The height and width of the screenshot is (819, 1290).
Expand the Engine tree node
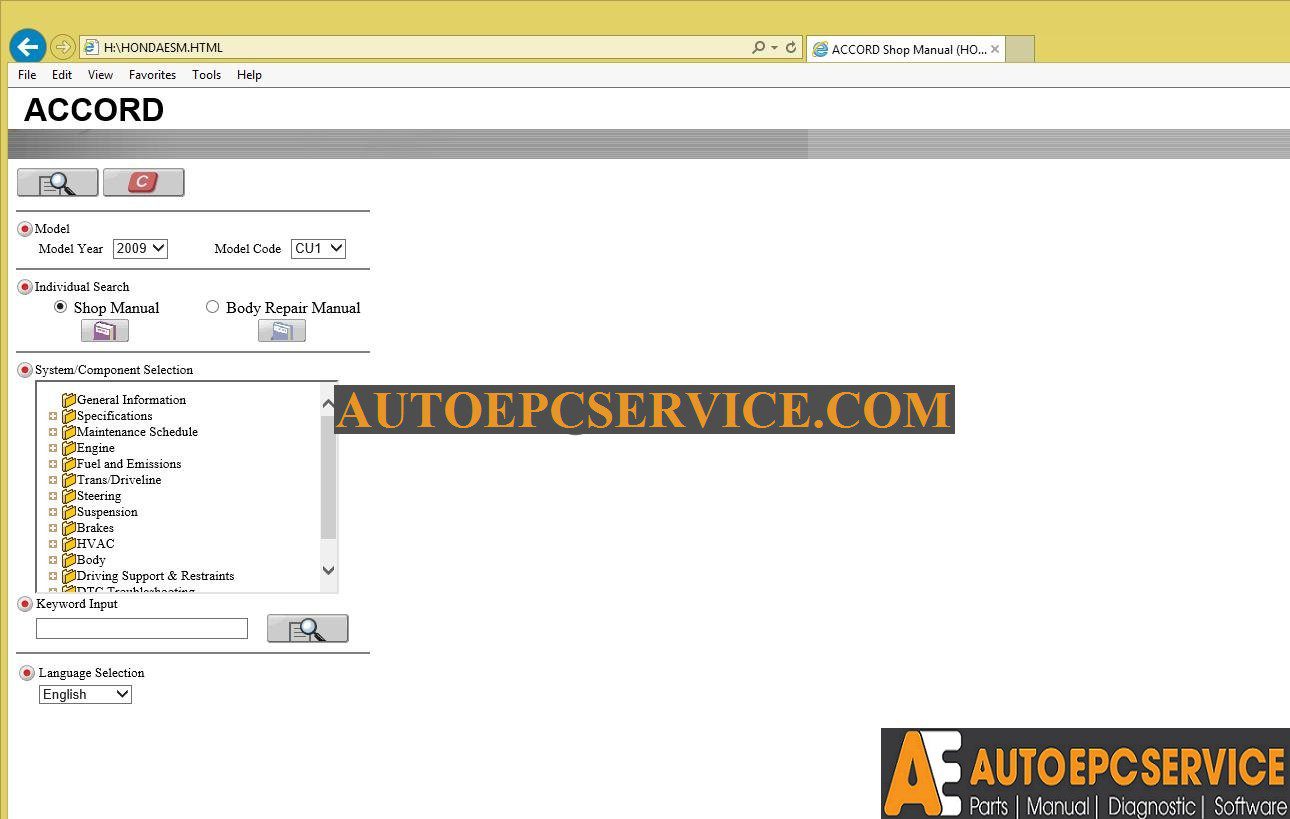[53, 448]
